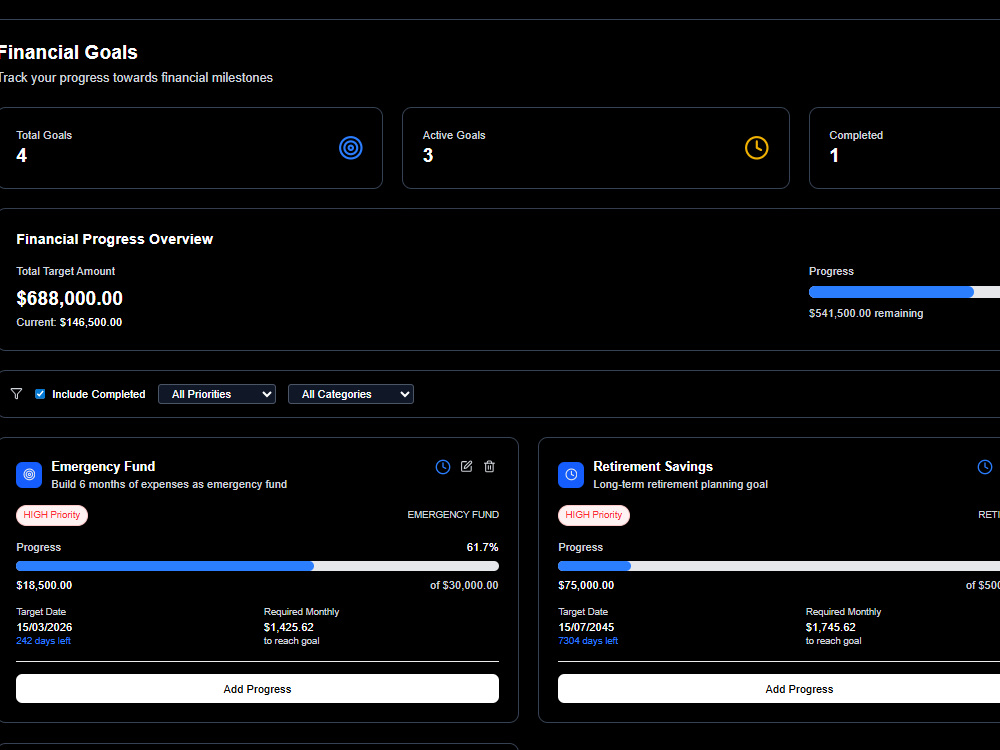
Task: Delete the Emergency Fund goal
Action: tap(489, 467)
